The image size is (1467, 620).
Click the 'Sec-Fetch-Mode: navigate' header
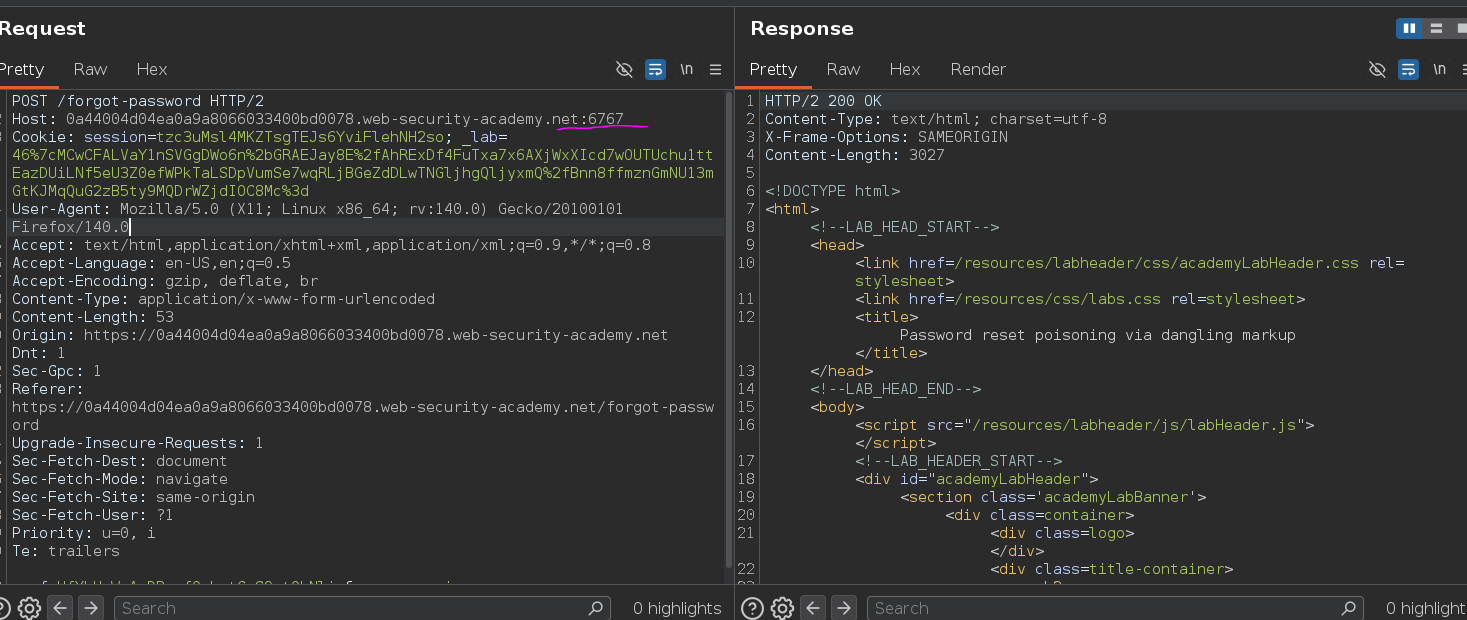click(x=120, y=479)
